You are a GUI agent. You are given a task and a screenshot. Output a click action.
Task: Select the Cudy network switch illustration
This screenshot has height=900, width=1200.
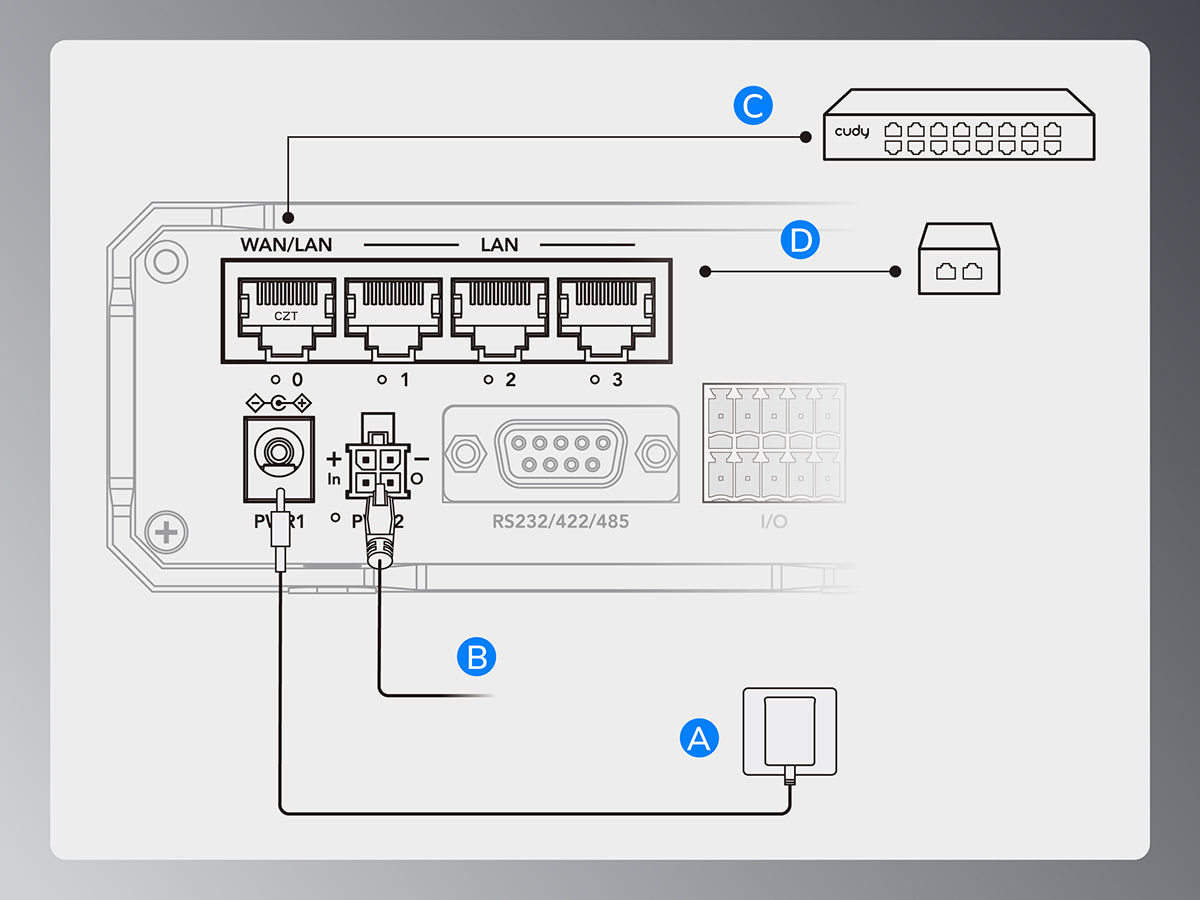coord(958,125)
